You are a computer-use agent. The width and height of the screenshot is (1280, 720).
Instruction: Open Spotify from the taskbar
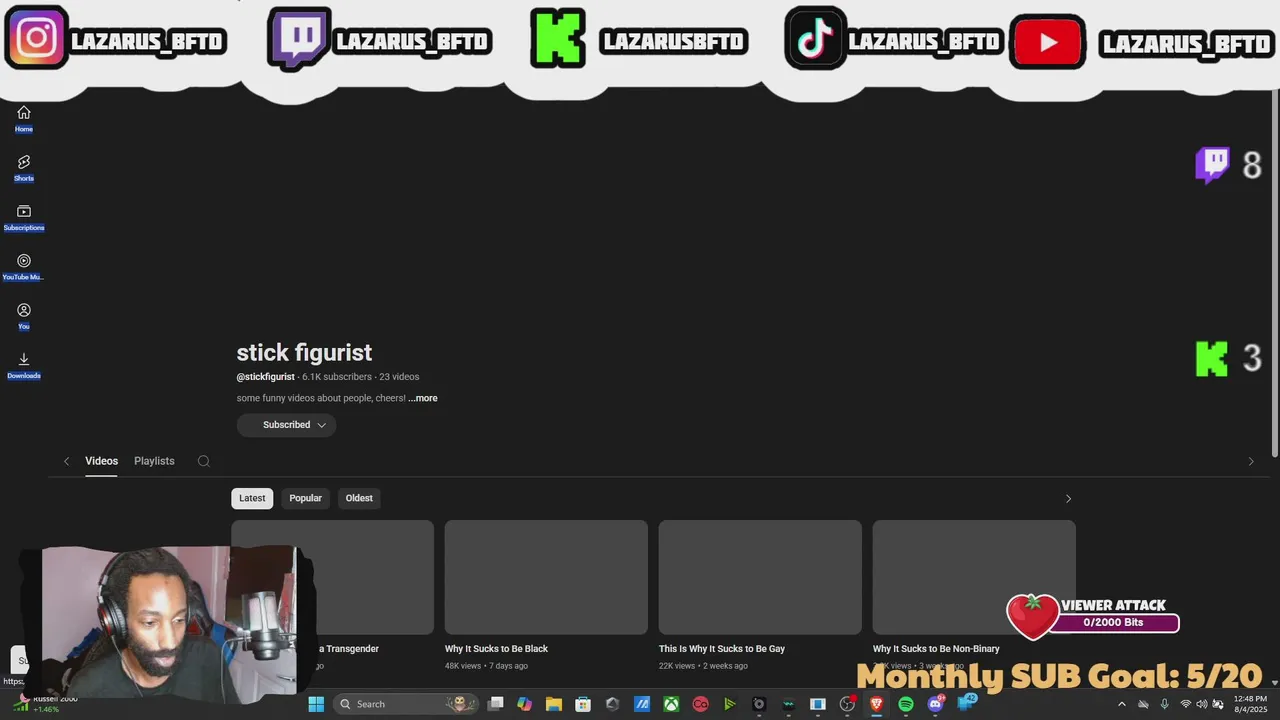(905, 704)
